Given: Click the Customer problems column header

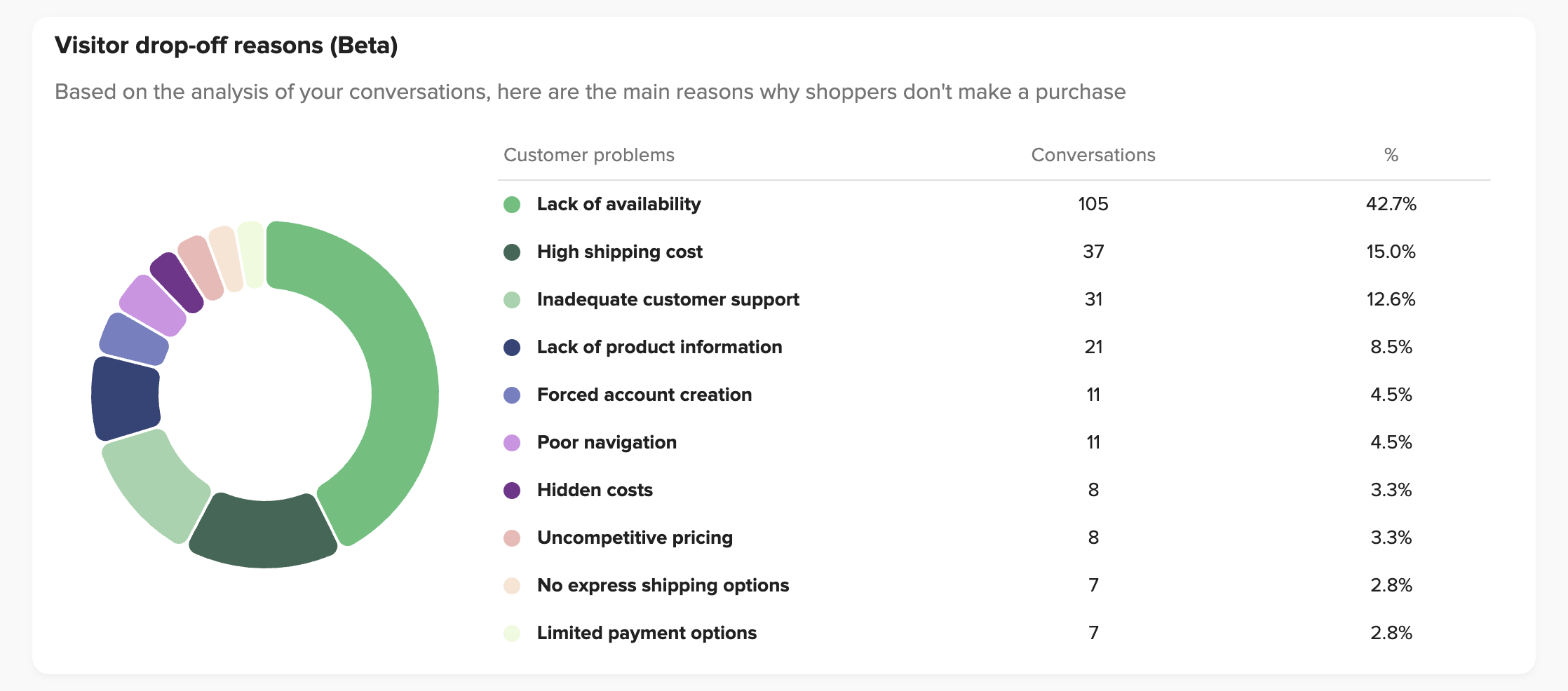Looking at the screenshot, I should coord(588,155).
